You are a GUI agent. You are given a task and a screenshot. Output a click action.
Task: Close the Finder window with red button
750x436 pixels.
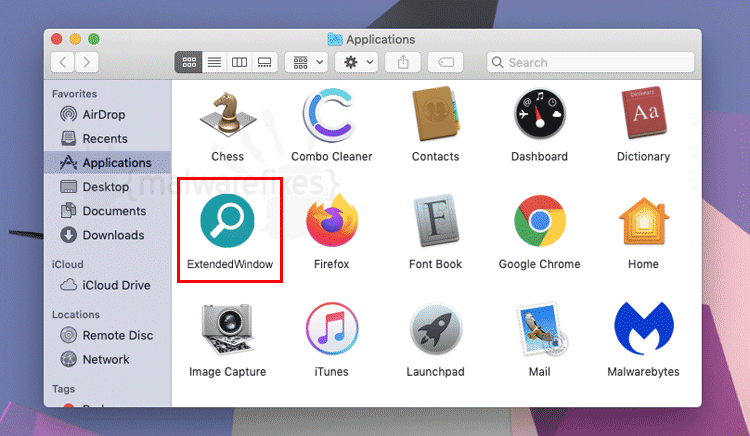point(57,39)
